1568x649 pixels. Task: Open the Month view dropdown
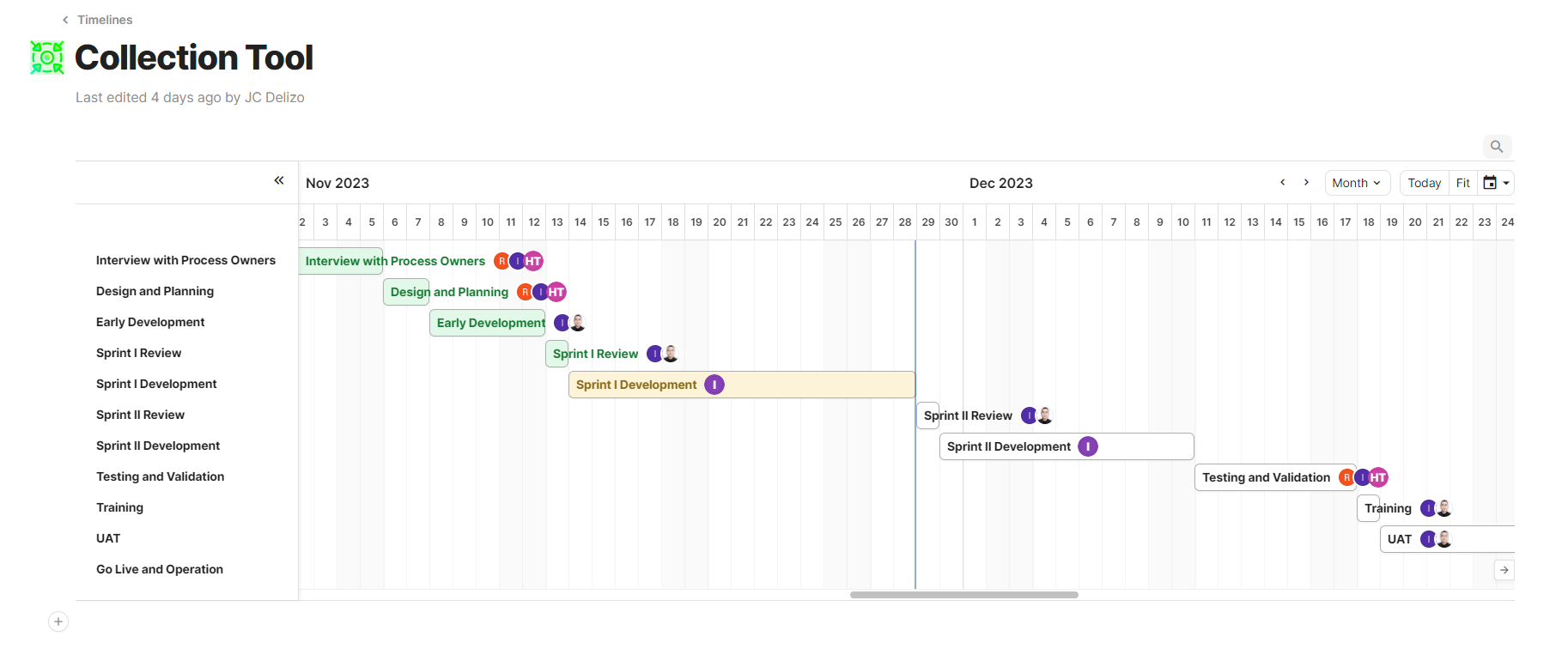(x=1357, y=183)
